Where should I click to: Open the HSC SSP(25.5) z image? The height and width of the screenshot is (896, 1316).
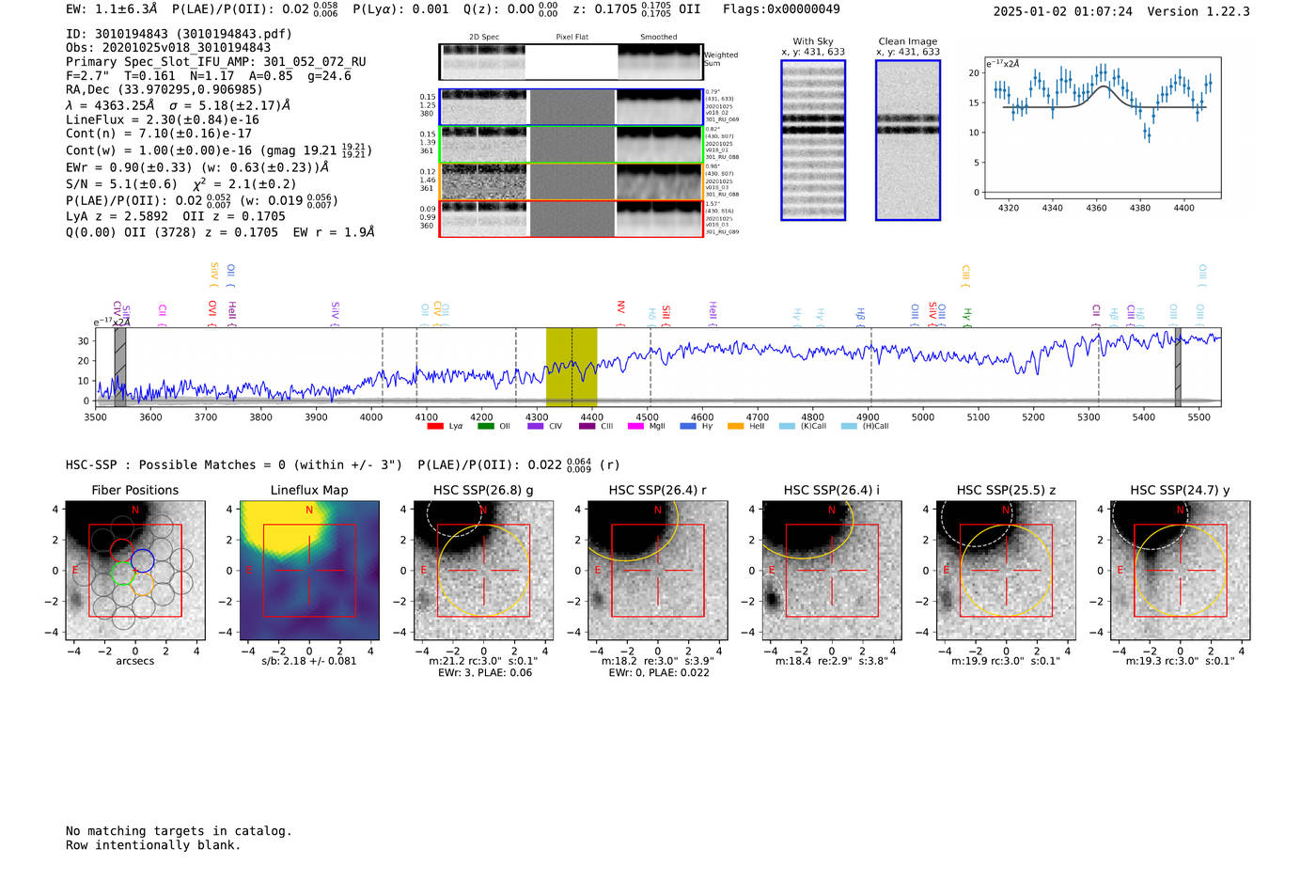click(1006, 571)
